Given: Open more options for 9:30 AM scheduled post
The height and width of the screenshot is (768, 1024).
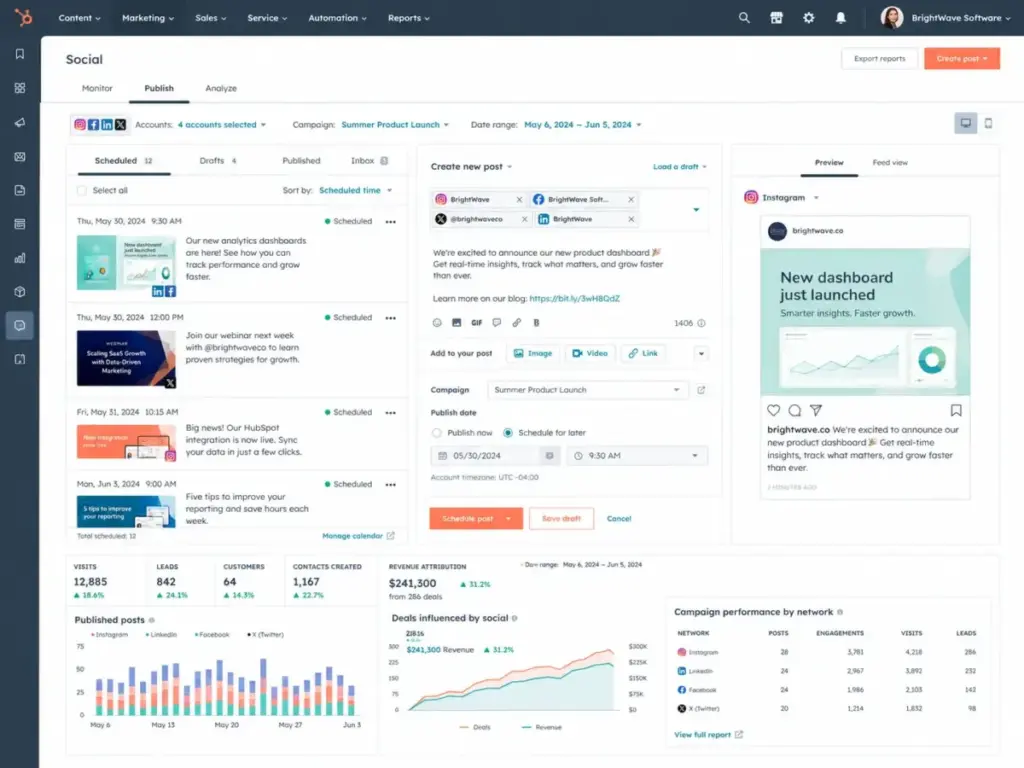Looking at the screenshot, I should pos(391,222).
